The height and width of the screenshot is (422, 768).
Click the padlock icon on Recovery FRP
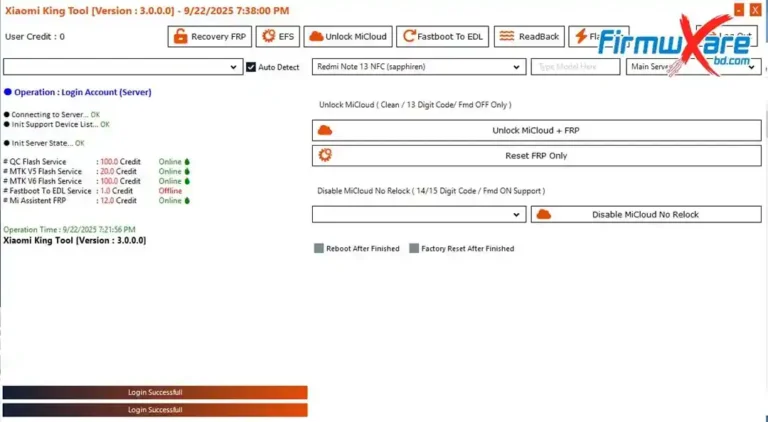[x=180, y=36]
